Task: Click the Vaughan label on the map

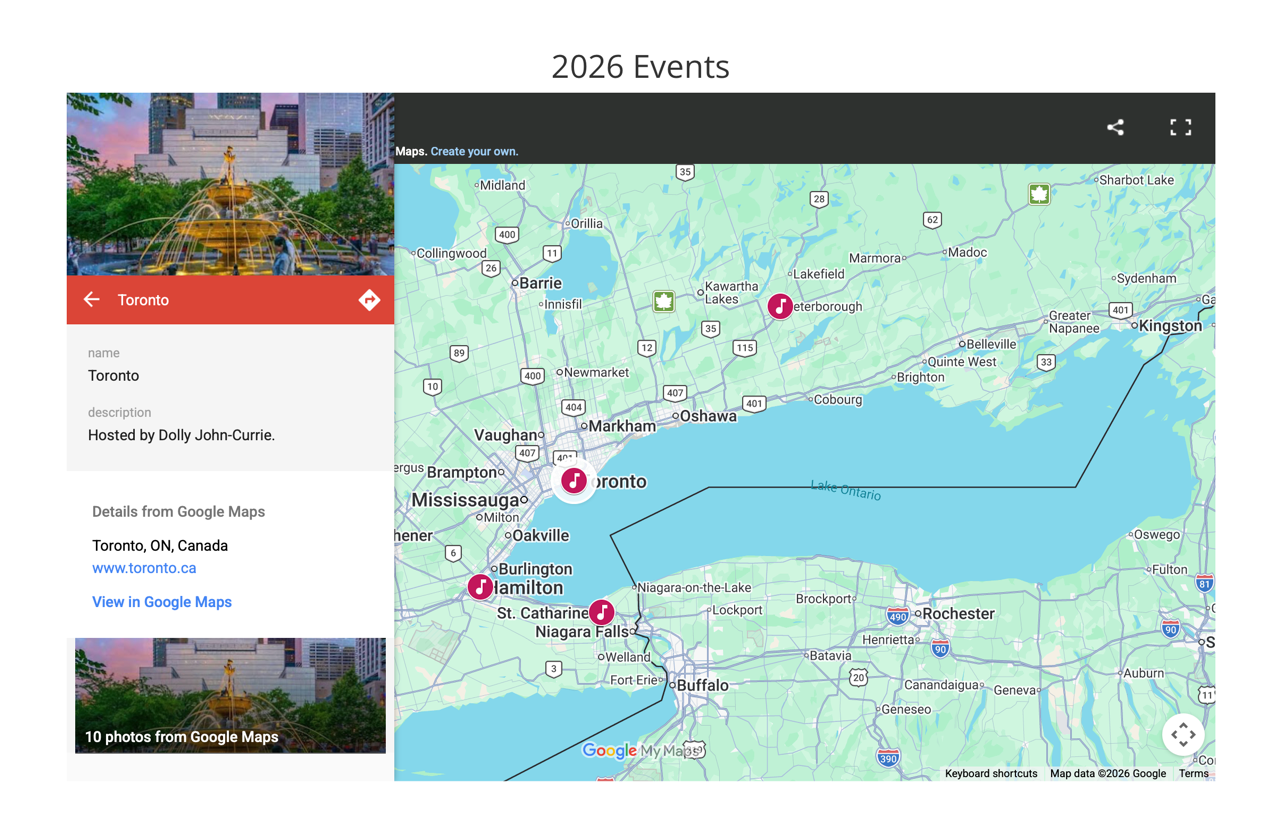Action: coord(506,435)
